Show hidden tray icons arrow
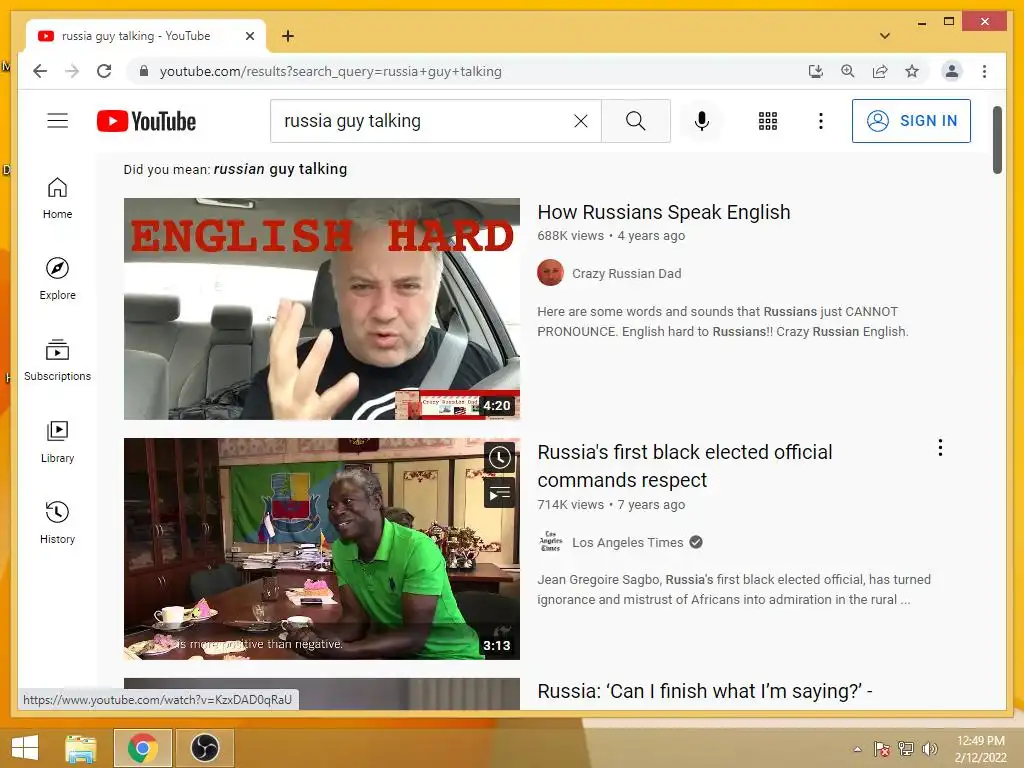1024x768 pixels. [x=857, y=749]
